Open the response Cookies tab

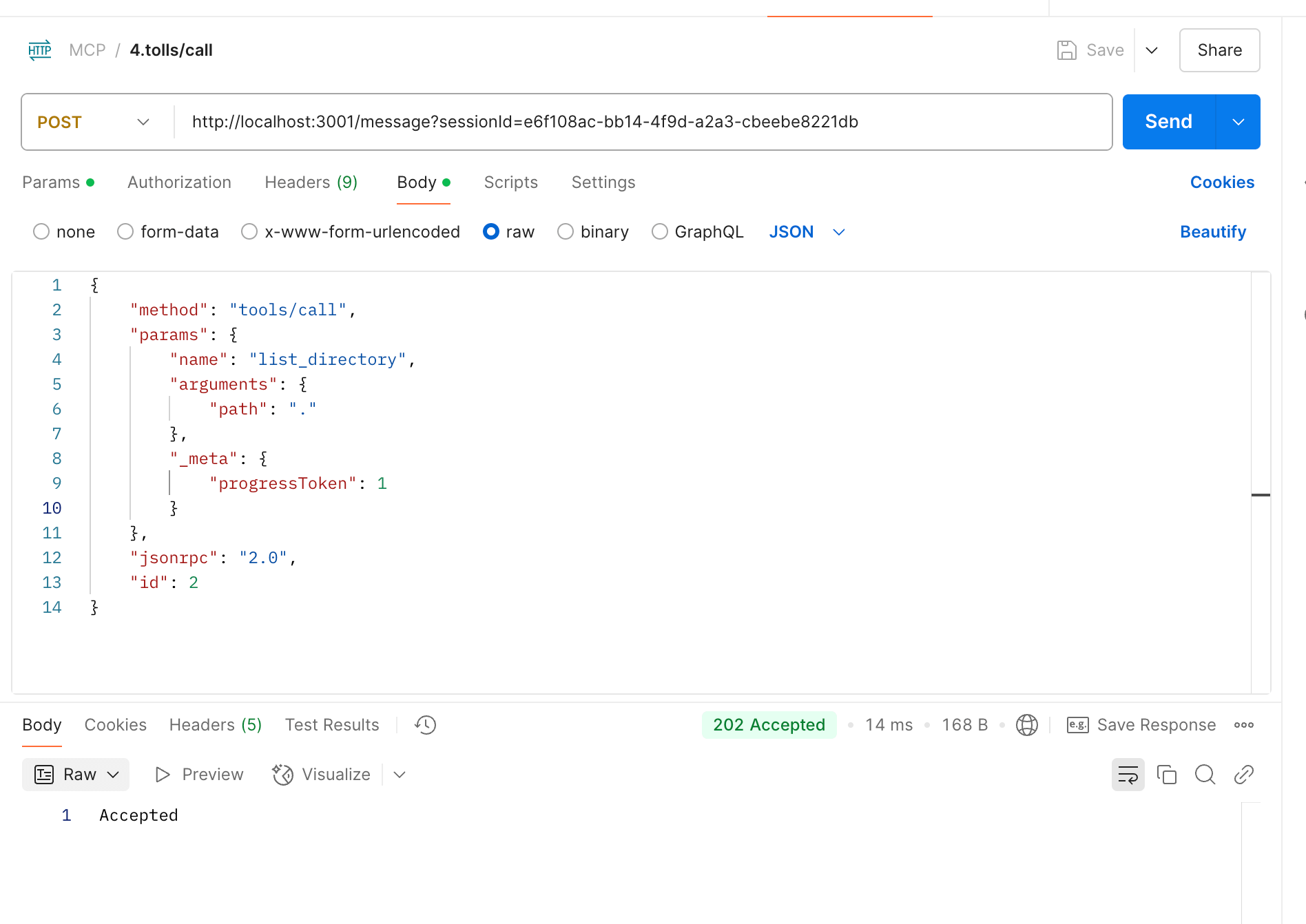click(x=116, y=725)
